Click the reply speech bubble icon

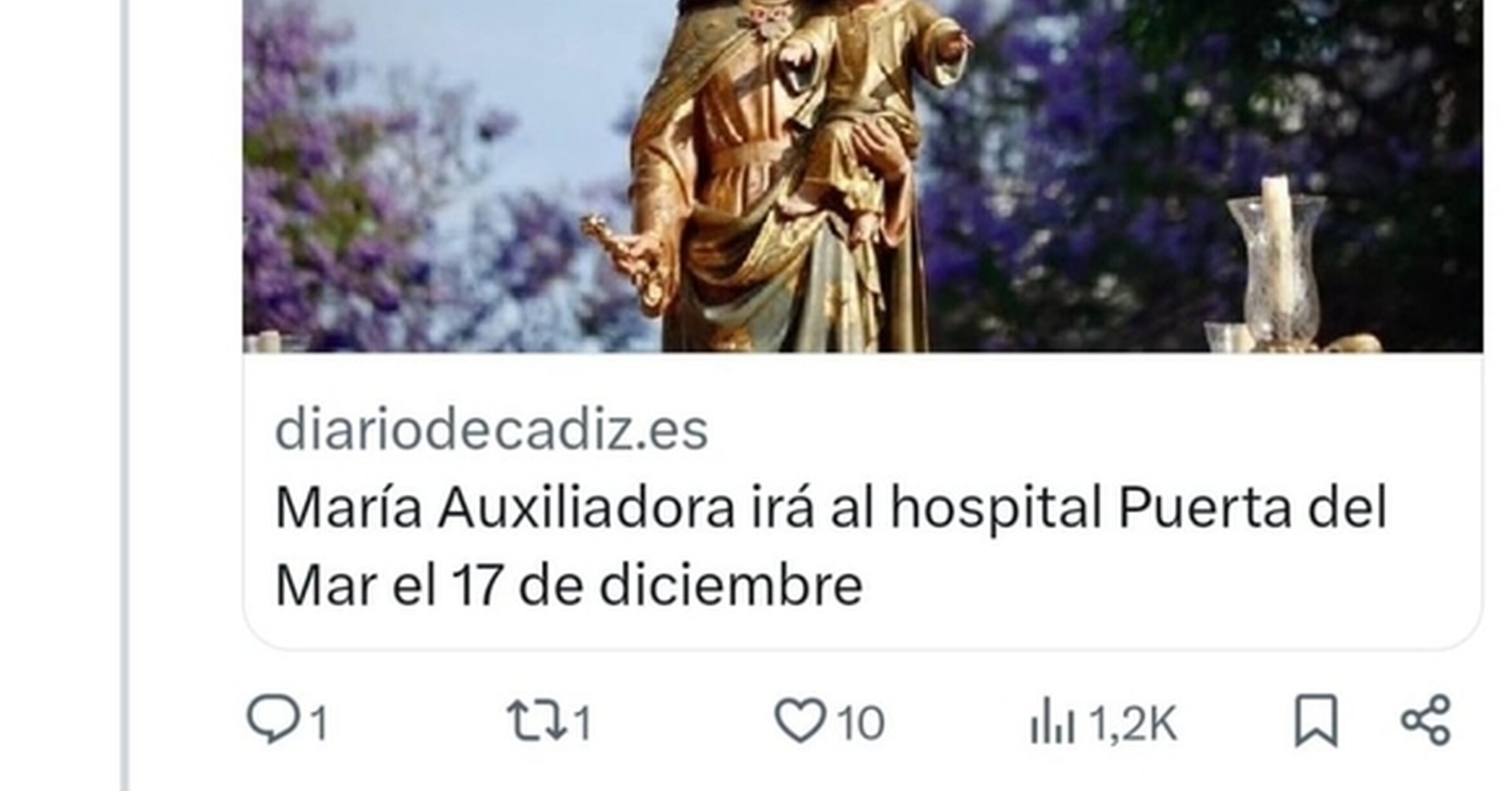tap(273, 719)
